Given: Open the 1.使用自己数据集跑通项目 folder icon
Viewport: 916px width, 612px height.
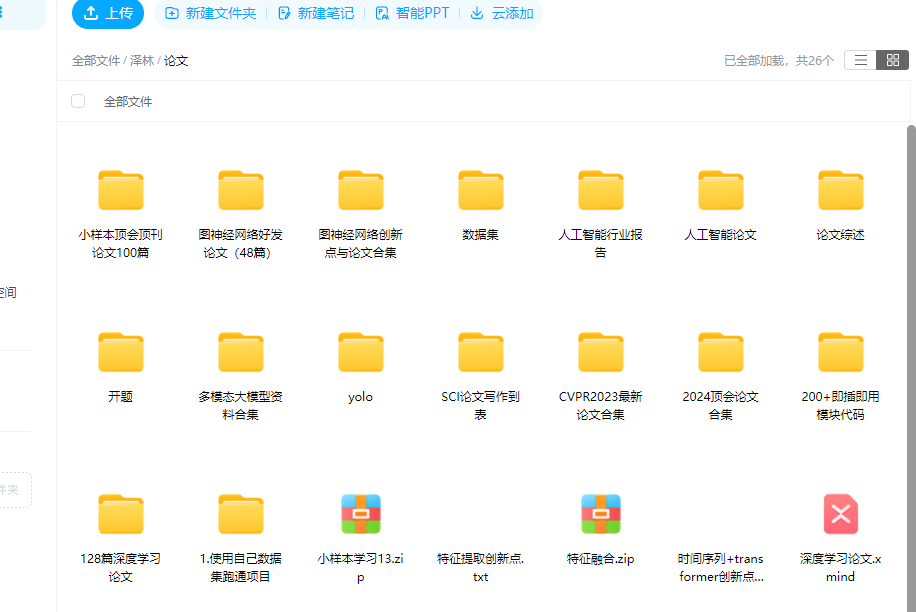Looking at the screenshot, I should click(x=241, y=514).
